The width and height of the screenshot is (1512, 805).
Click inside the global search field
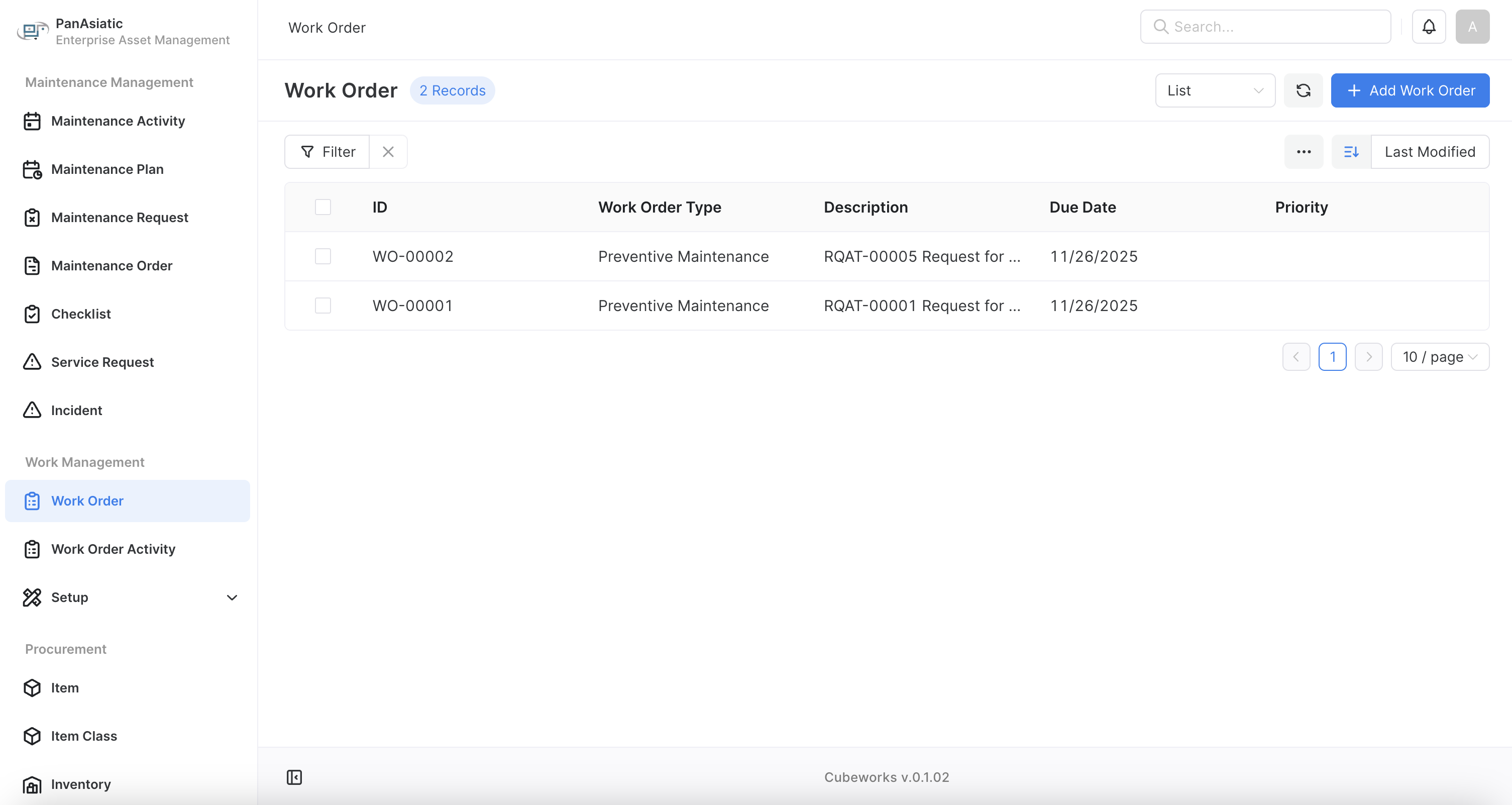1265,26
